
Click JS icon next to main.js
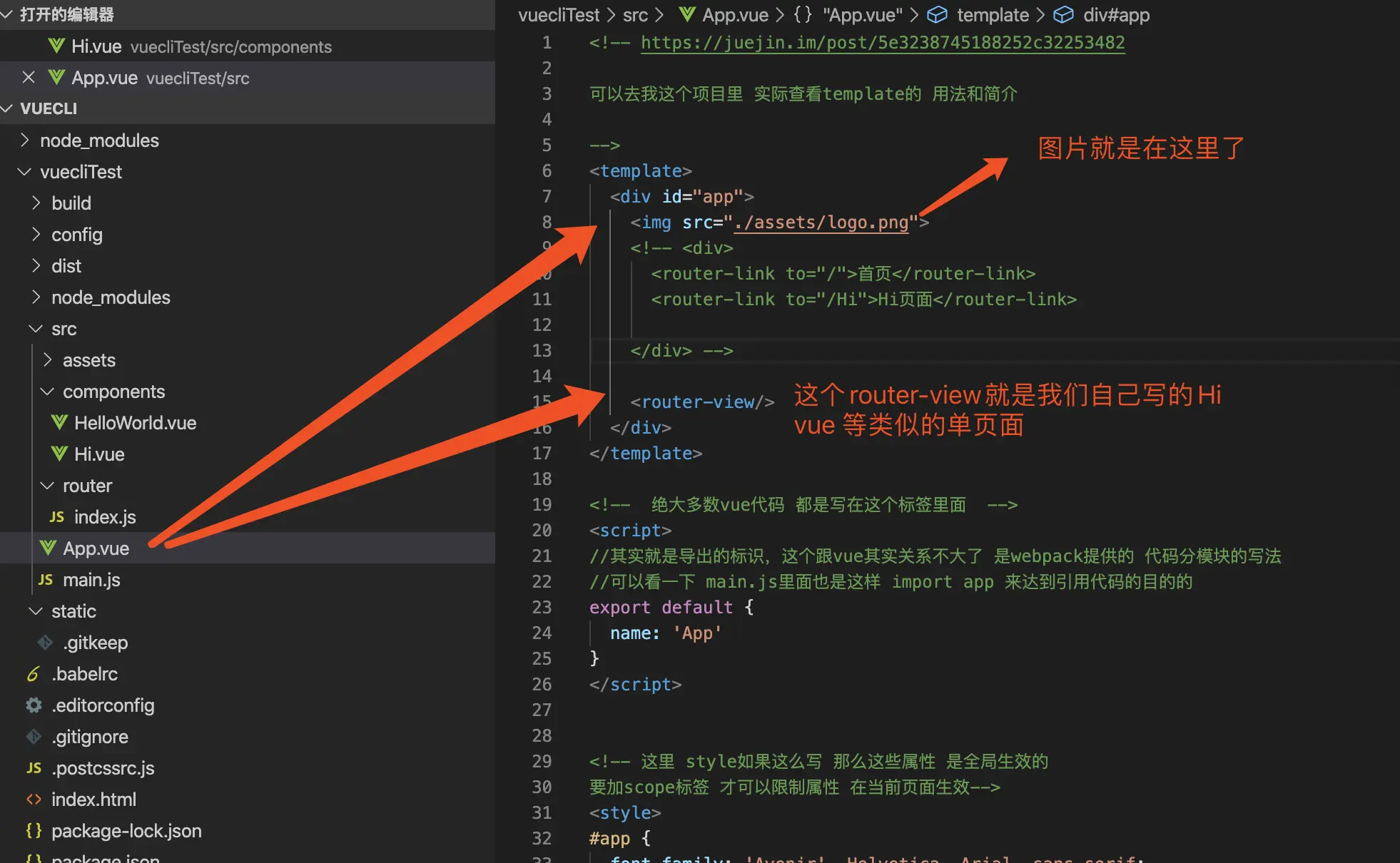tap(46, 580)
